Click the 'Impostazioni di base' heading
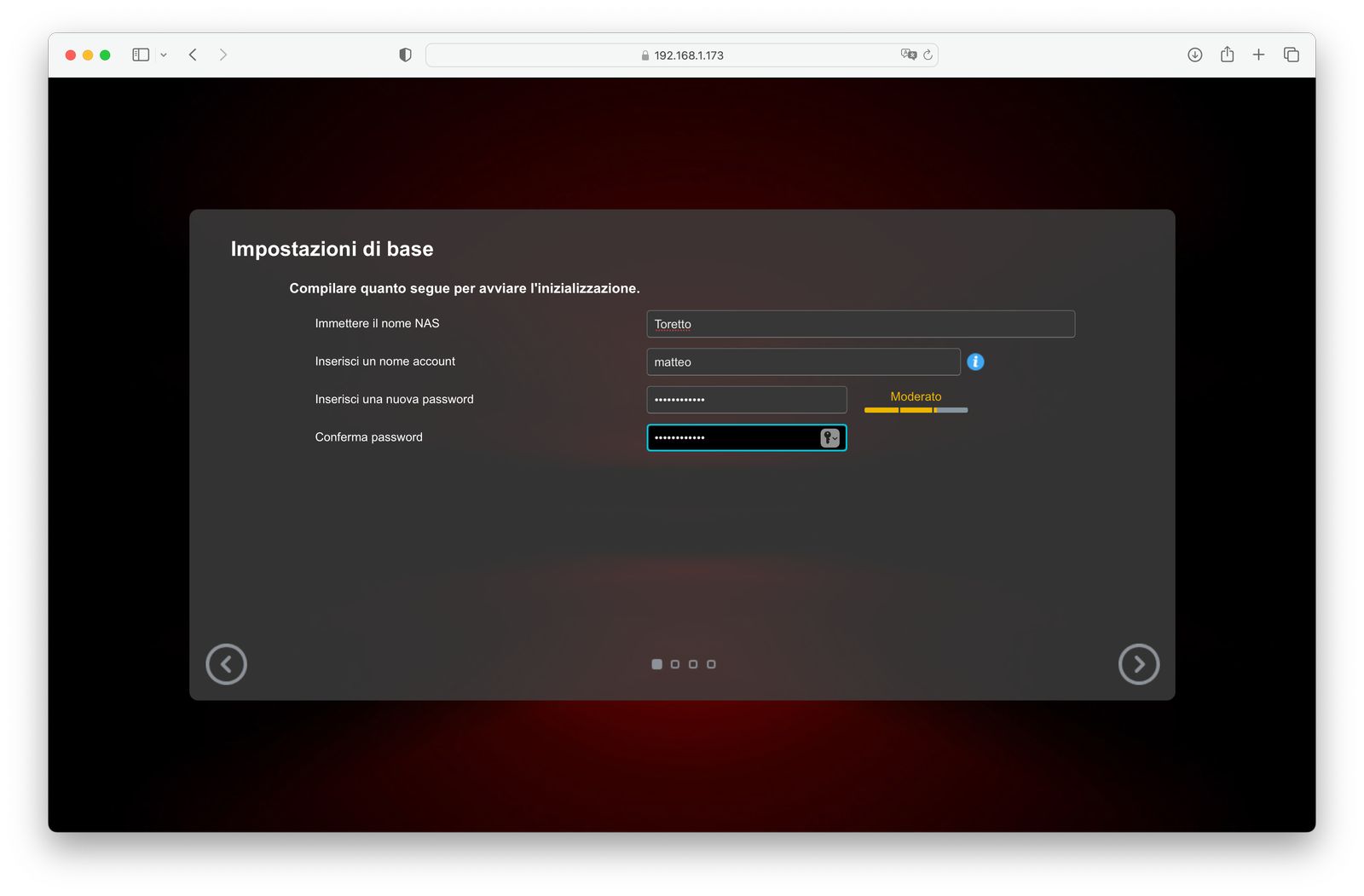The width and height of the screenshot is (1364, 896). 332,249
